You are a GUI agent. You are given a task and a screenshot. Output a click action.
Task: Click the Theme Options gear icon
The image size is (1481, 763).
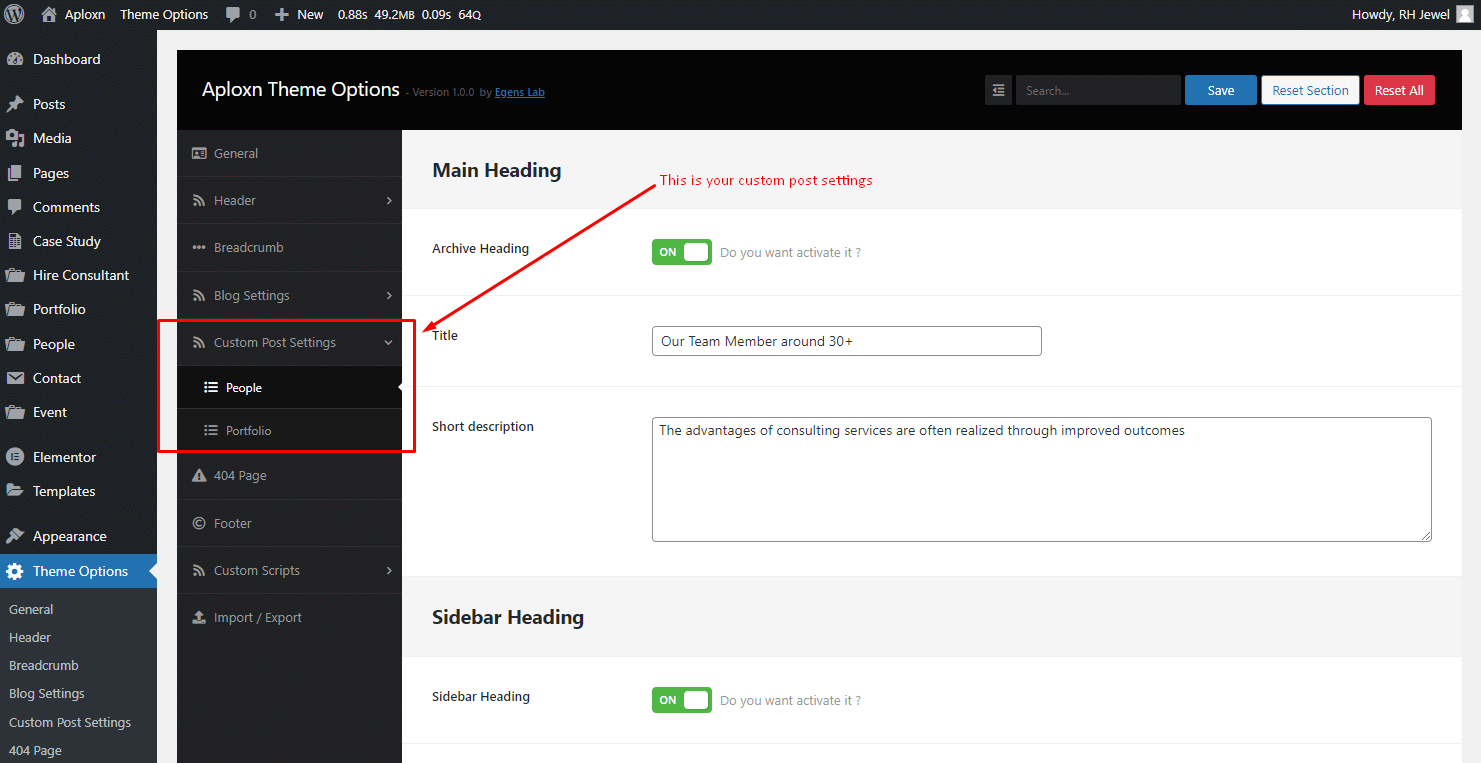point(15,571)
